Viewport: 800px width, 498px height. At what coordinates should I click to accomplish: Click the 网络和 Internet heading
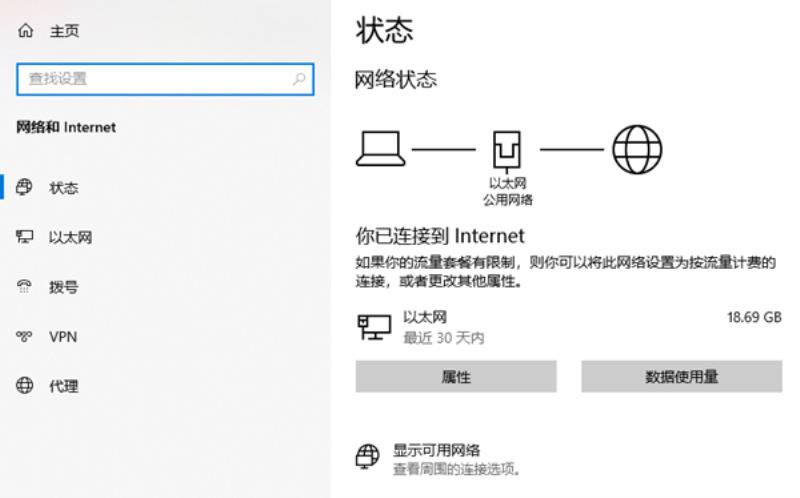(x=66, y=127)
